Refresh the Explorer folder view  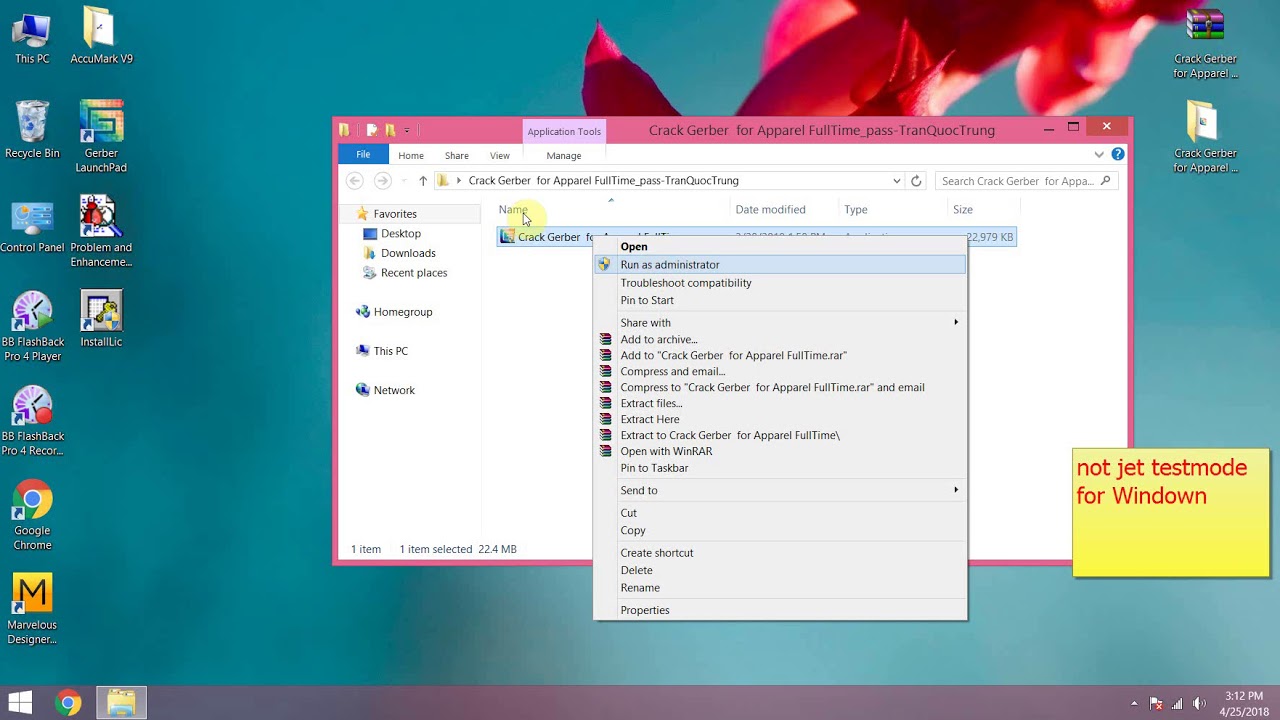(x=916, y=181)
